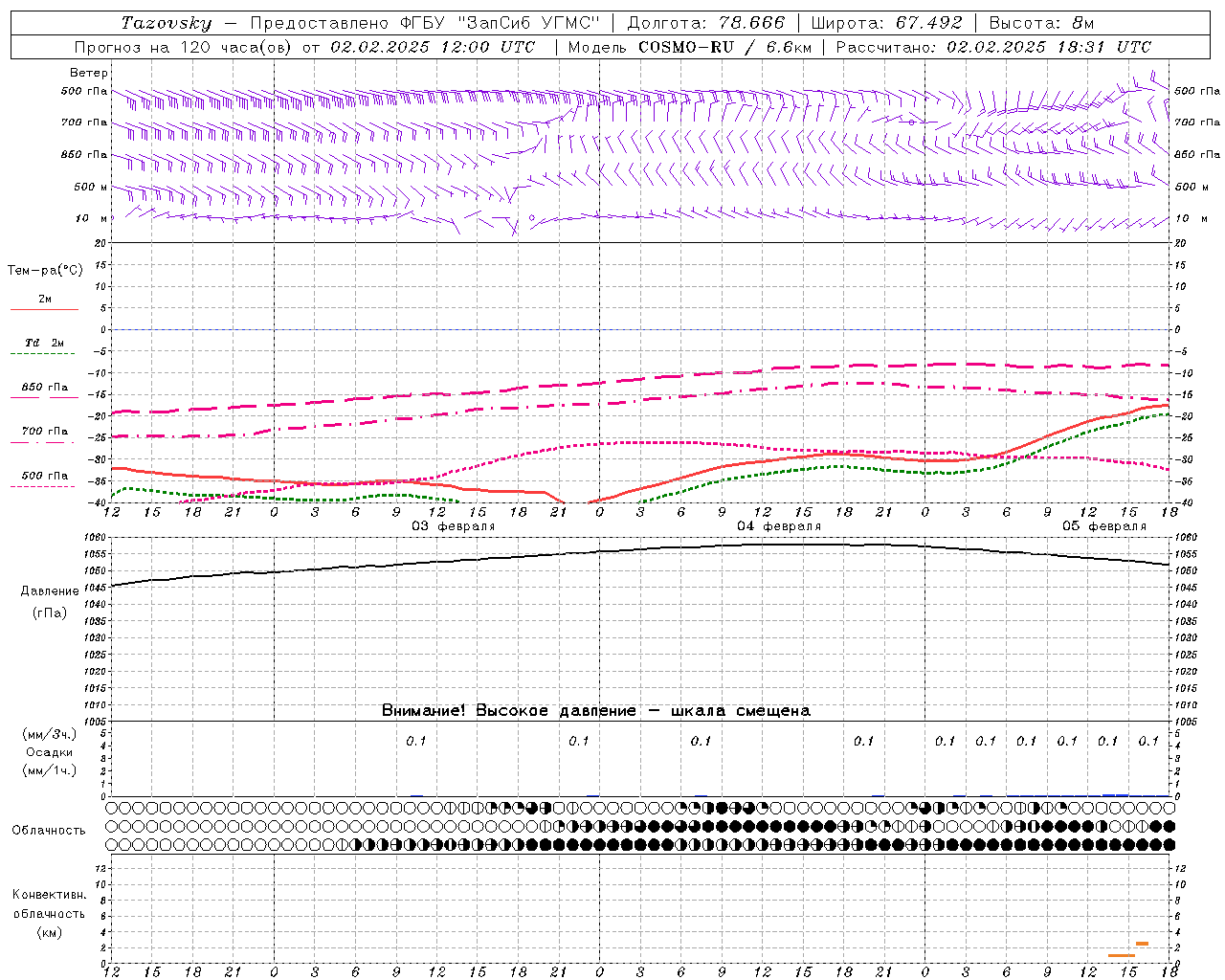Screen dimensions: 1225x980
Task: Click the "Осадки" precipitation label
Action: [50, 752]
